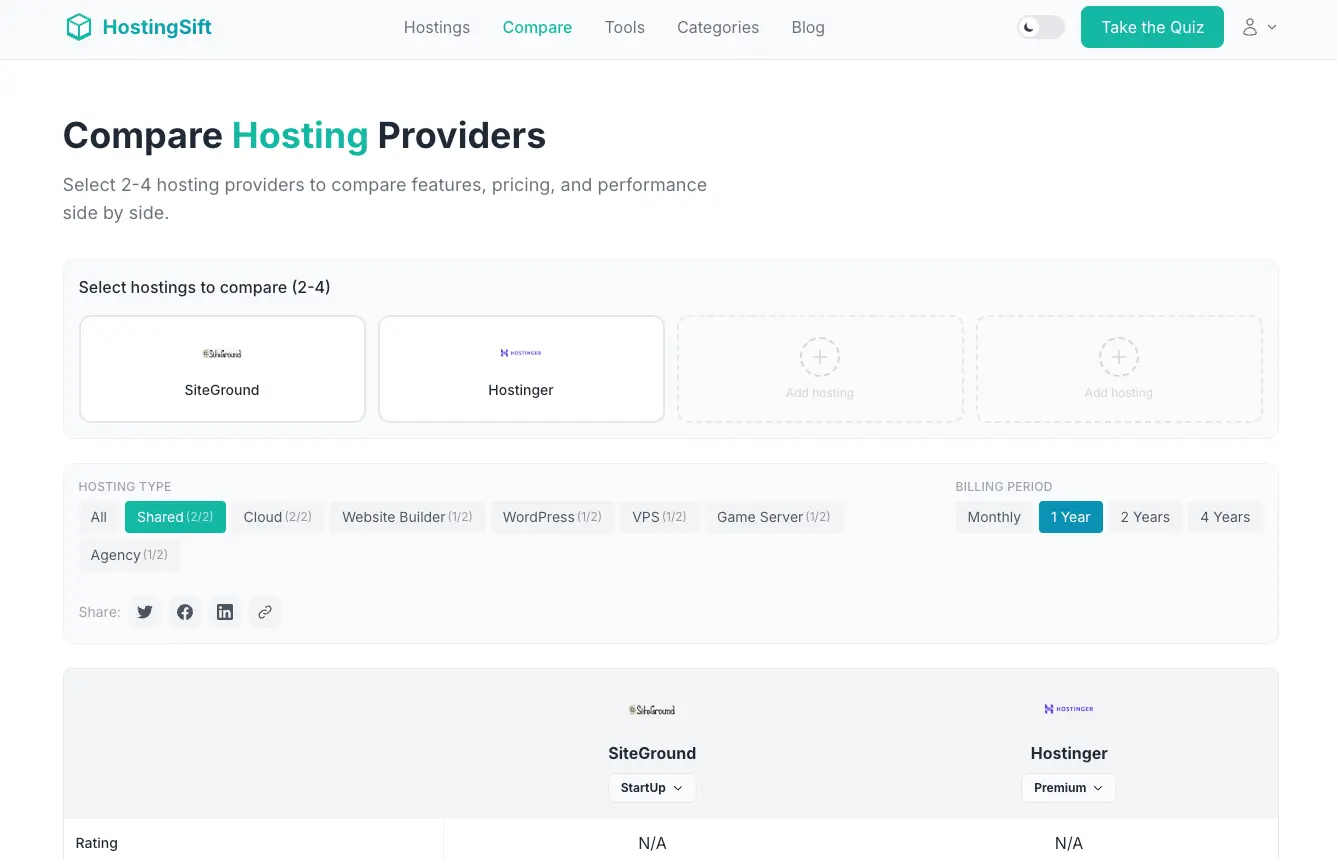Choose Monthly billing period
The height and width of the screenshot is (860, 1337).
(994, 517)
